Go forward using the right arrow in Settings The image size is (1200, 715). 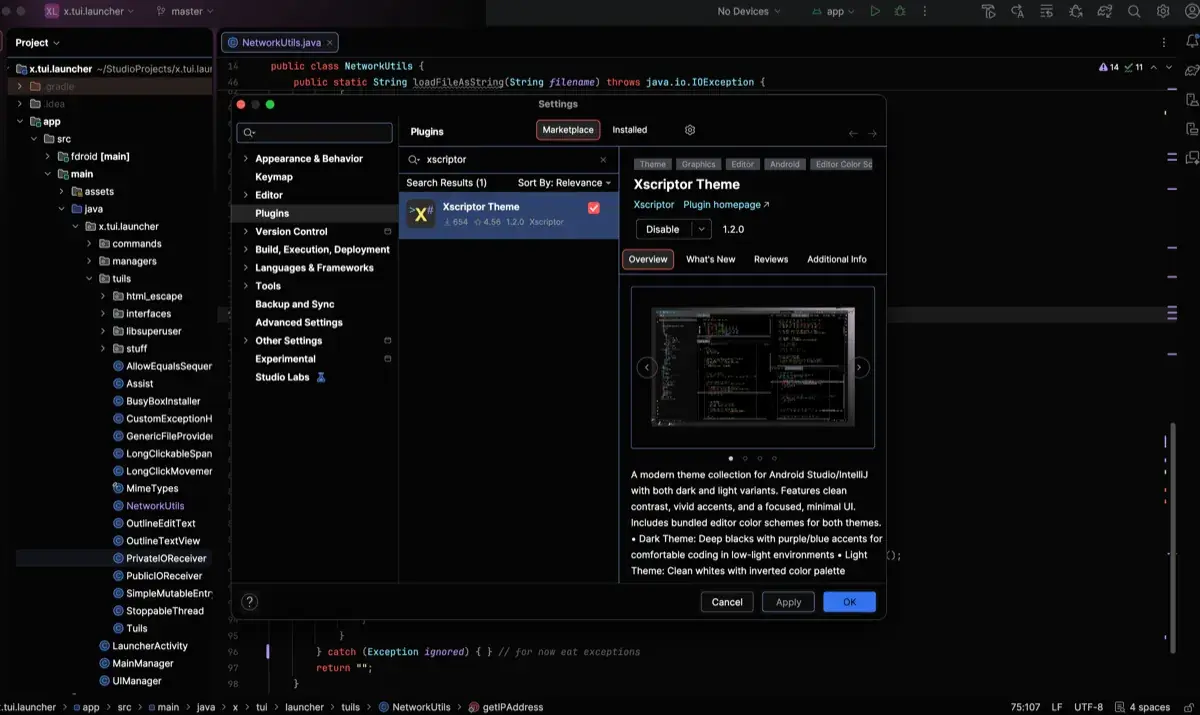[872, 133]
